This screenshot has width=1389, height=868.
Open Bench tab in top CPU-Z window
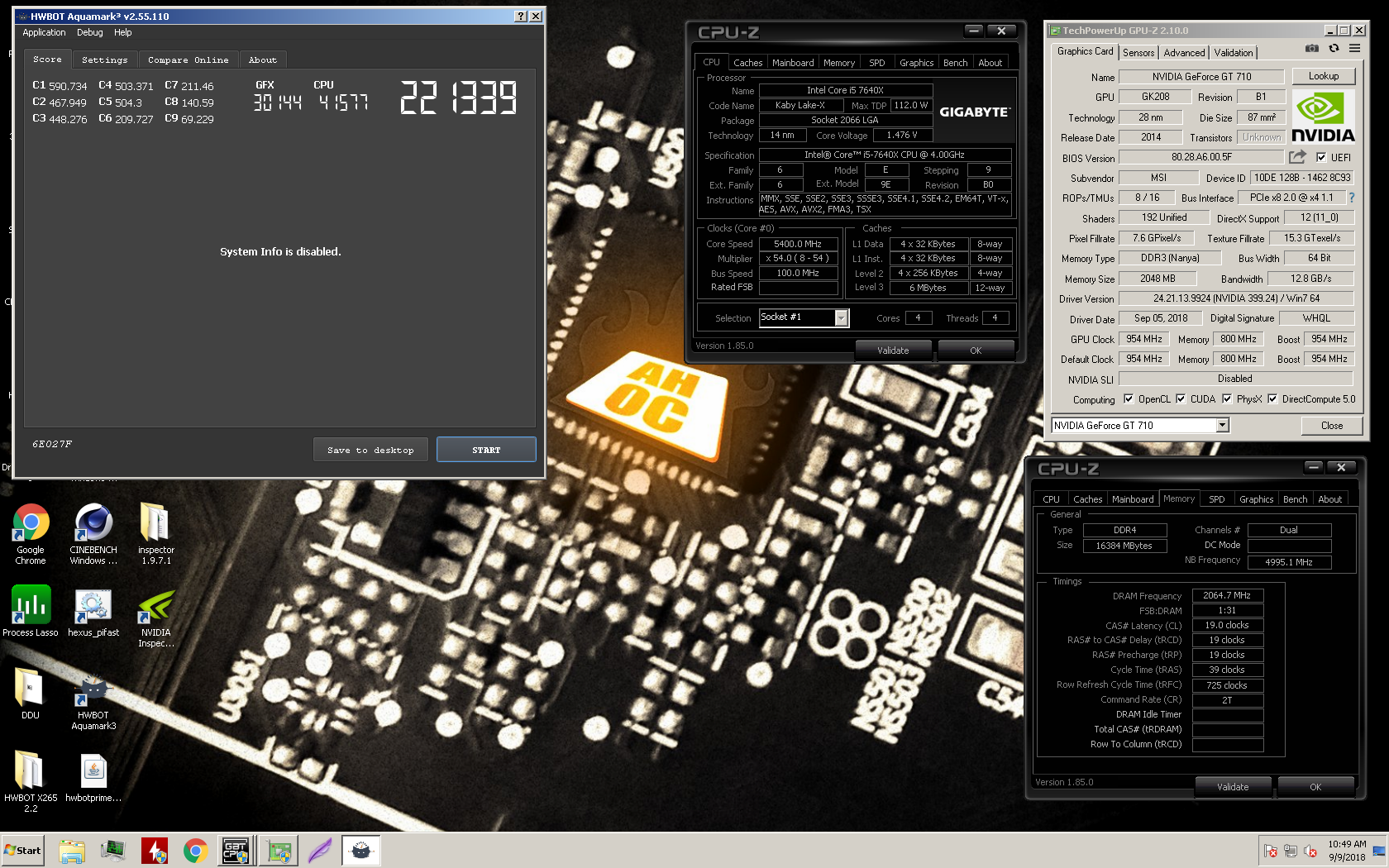pos(955,63)
